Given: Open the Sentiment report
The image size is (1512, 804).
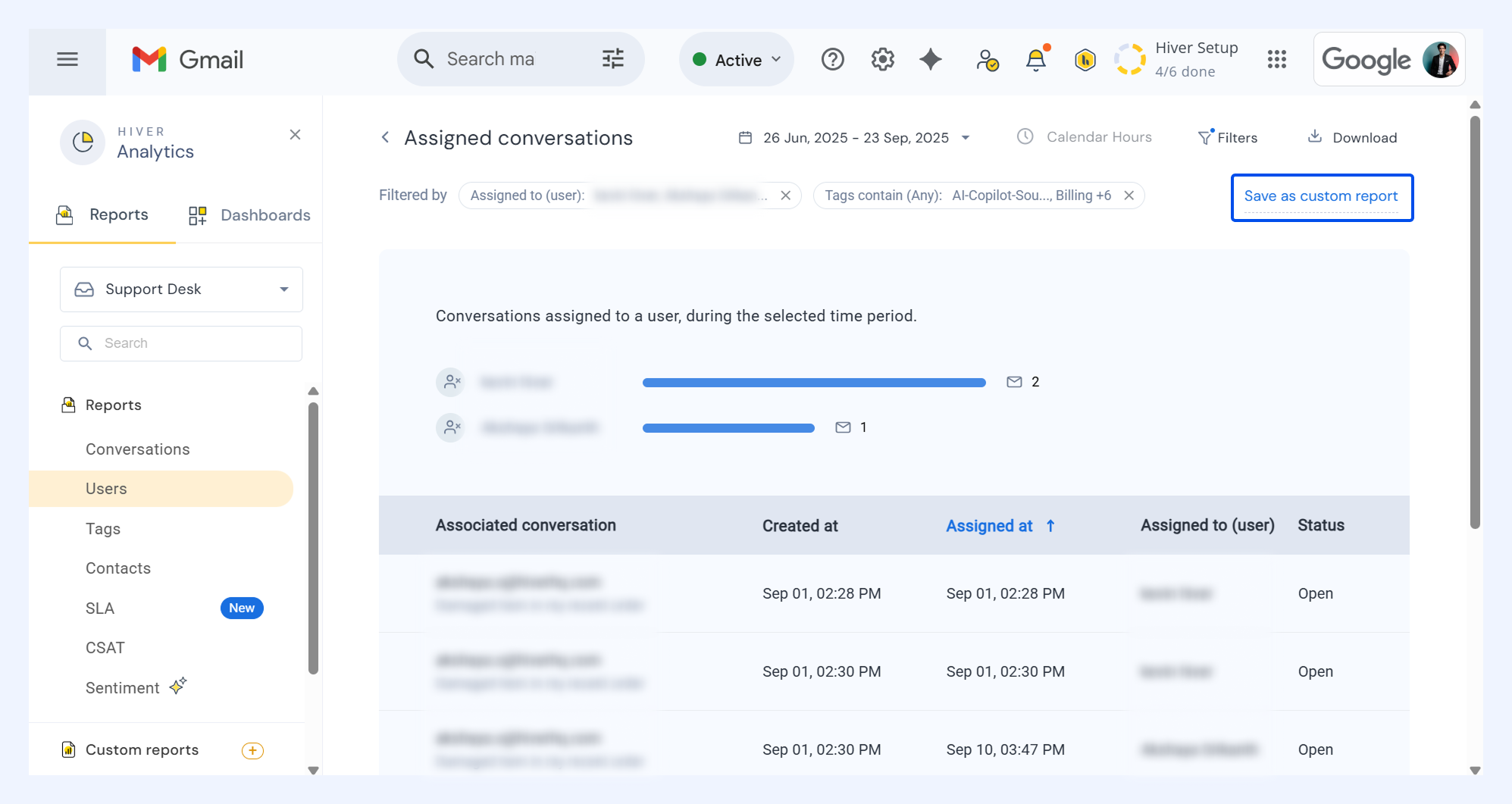Looking at the screenshot, I should click(123, 688).
